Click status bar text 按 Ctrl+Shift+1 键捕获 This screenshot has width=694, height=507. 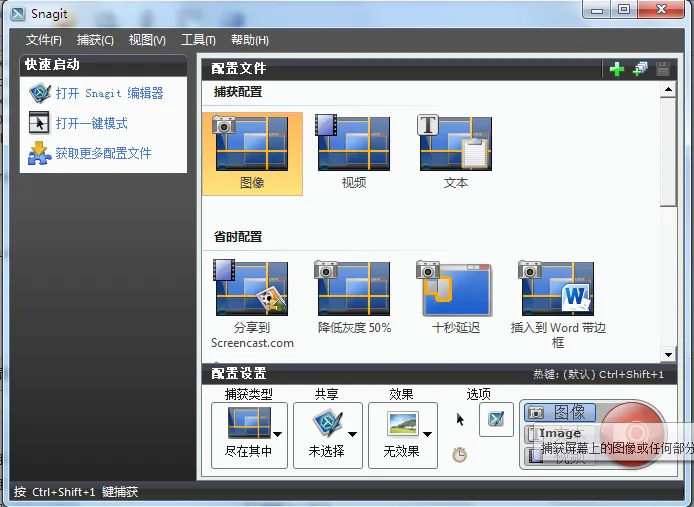pos(76,492)
